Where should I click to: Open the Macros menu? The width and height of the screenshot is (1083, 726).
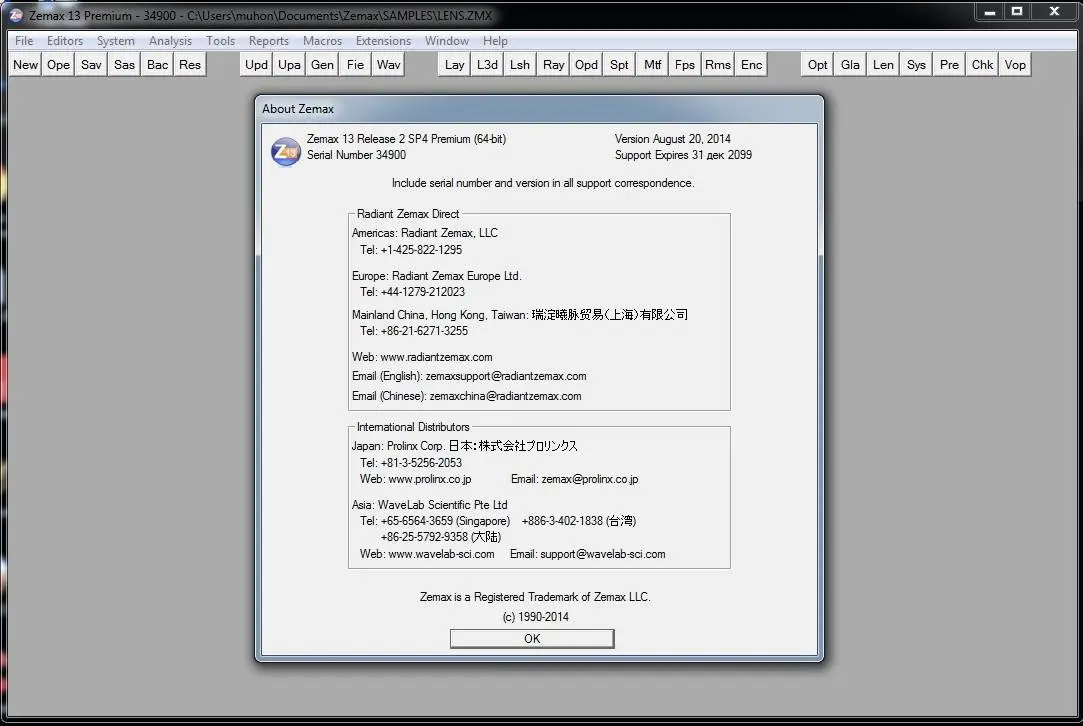pos(323,41)
